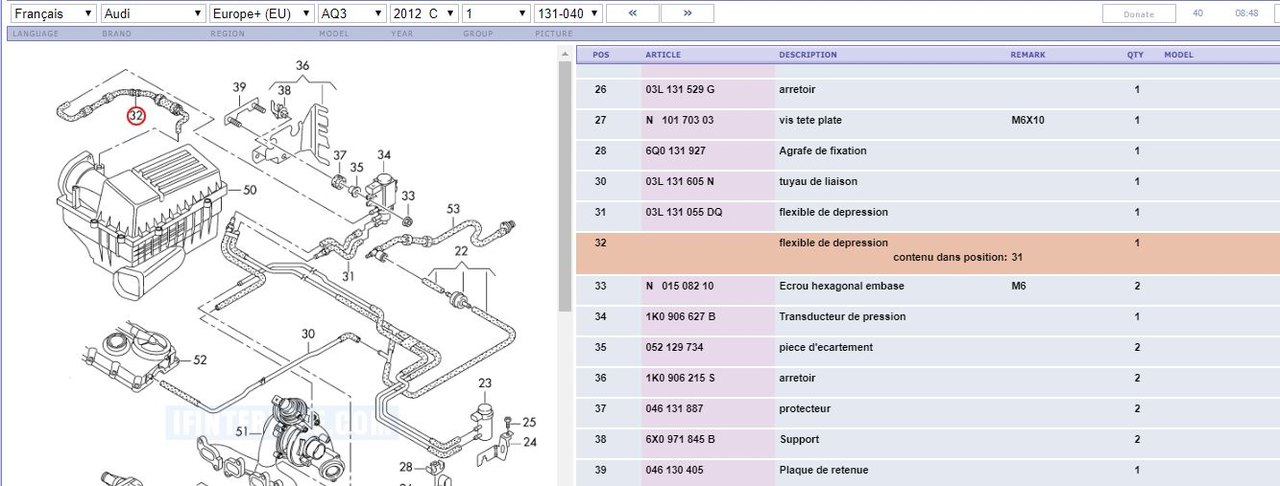Open the Year dropdown showing 2012 C

click(x=425, y=14)
